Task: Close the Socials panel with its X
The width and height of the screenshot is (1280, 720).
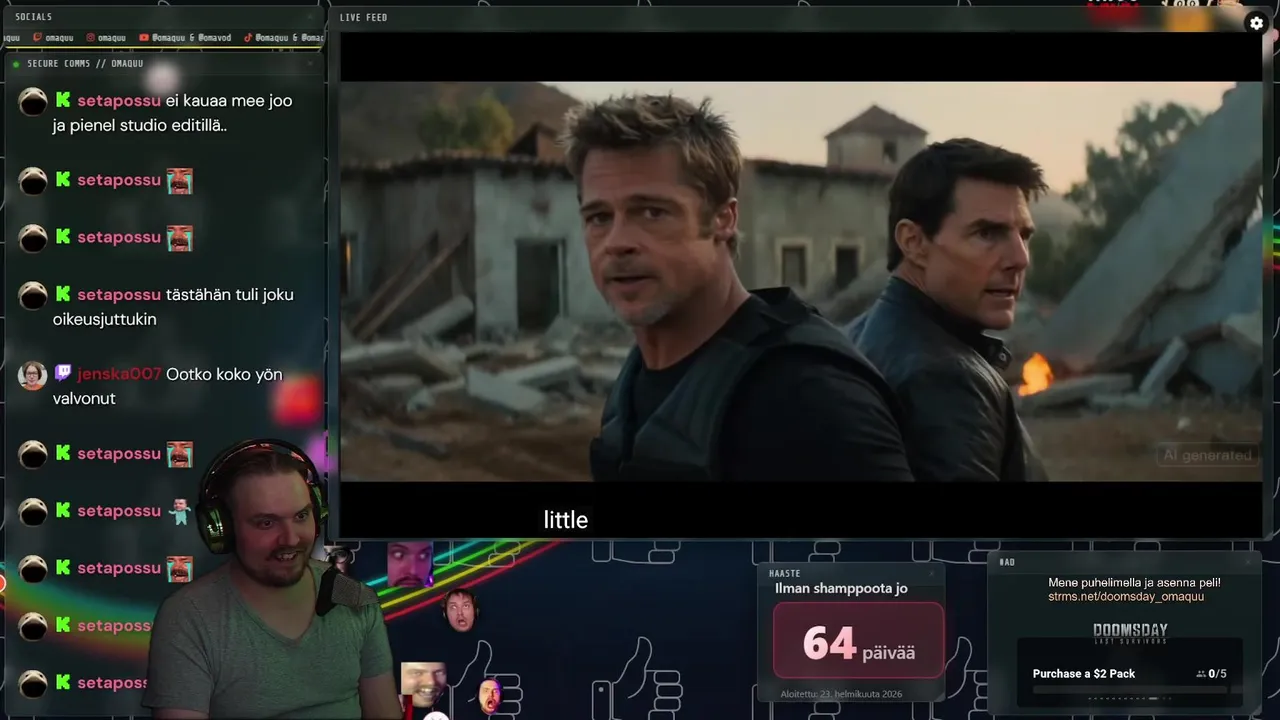Action: pos(309,17)
